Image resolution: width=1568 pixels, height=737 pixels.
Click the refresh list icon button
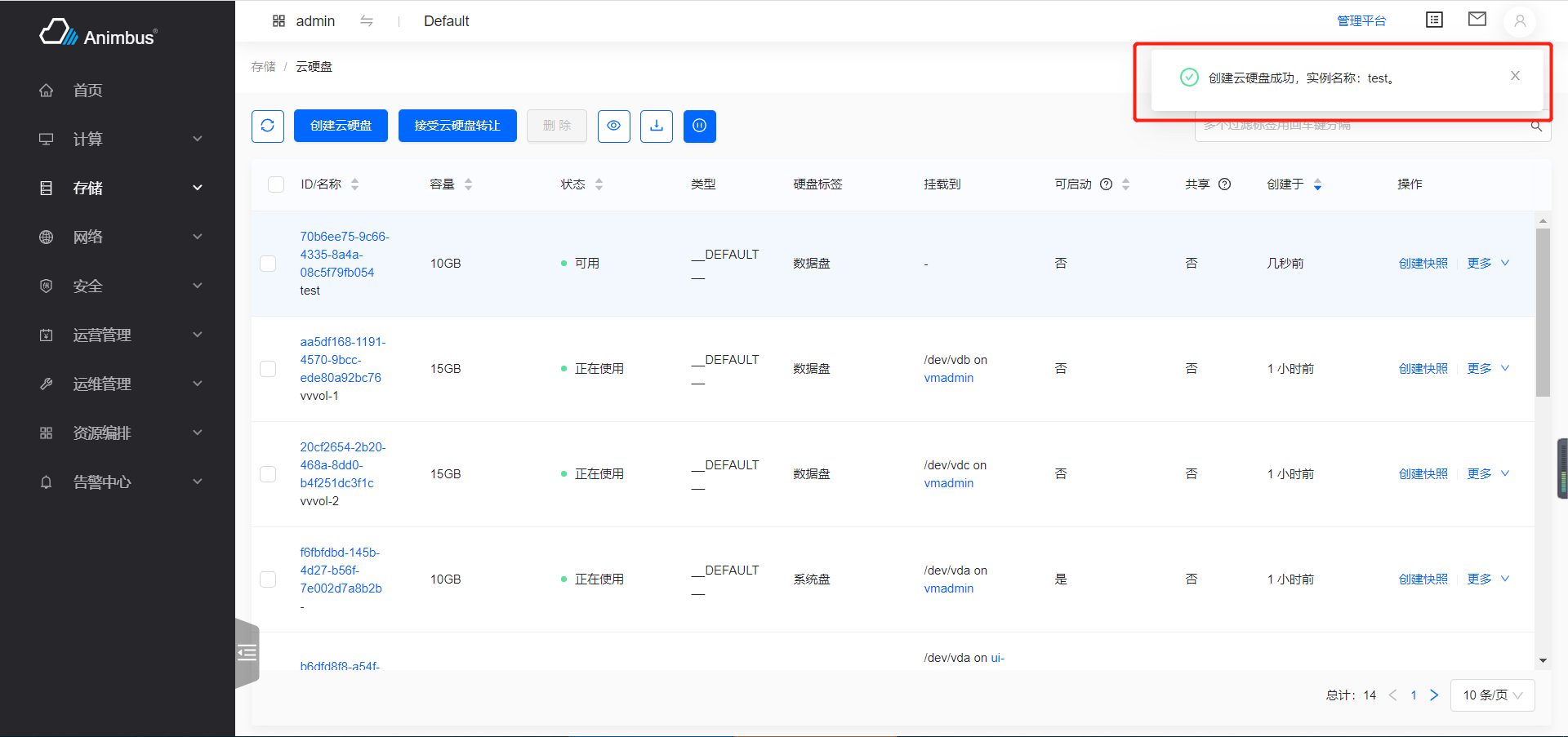tap(267, 126)
